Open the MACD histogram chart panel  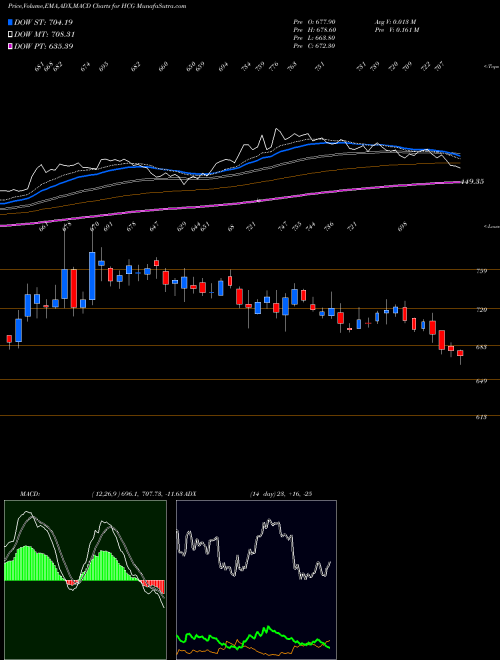85,580
